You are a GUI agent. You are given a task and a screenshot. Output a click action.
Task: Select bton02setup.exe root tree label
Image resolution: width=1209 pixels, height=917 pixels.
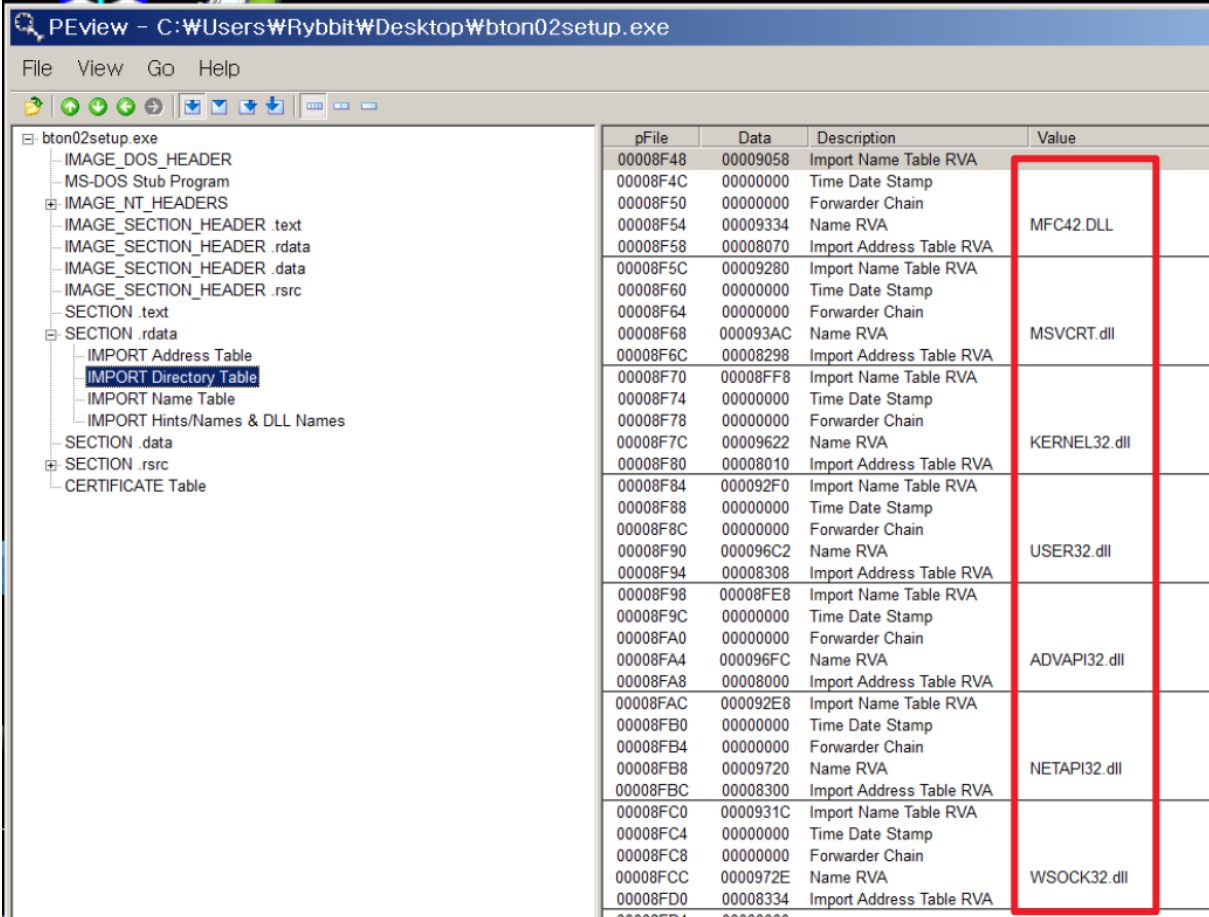pyautogui.click(x=100, y=138)
